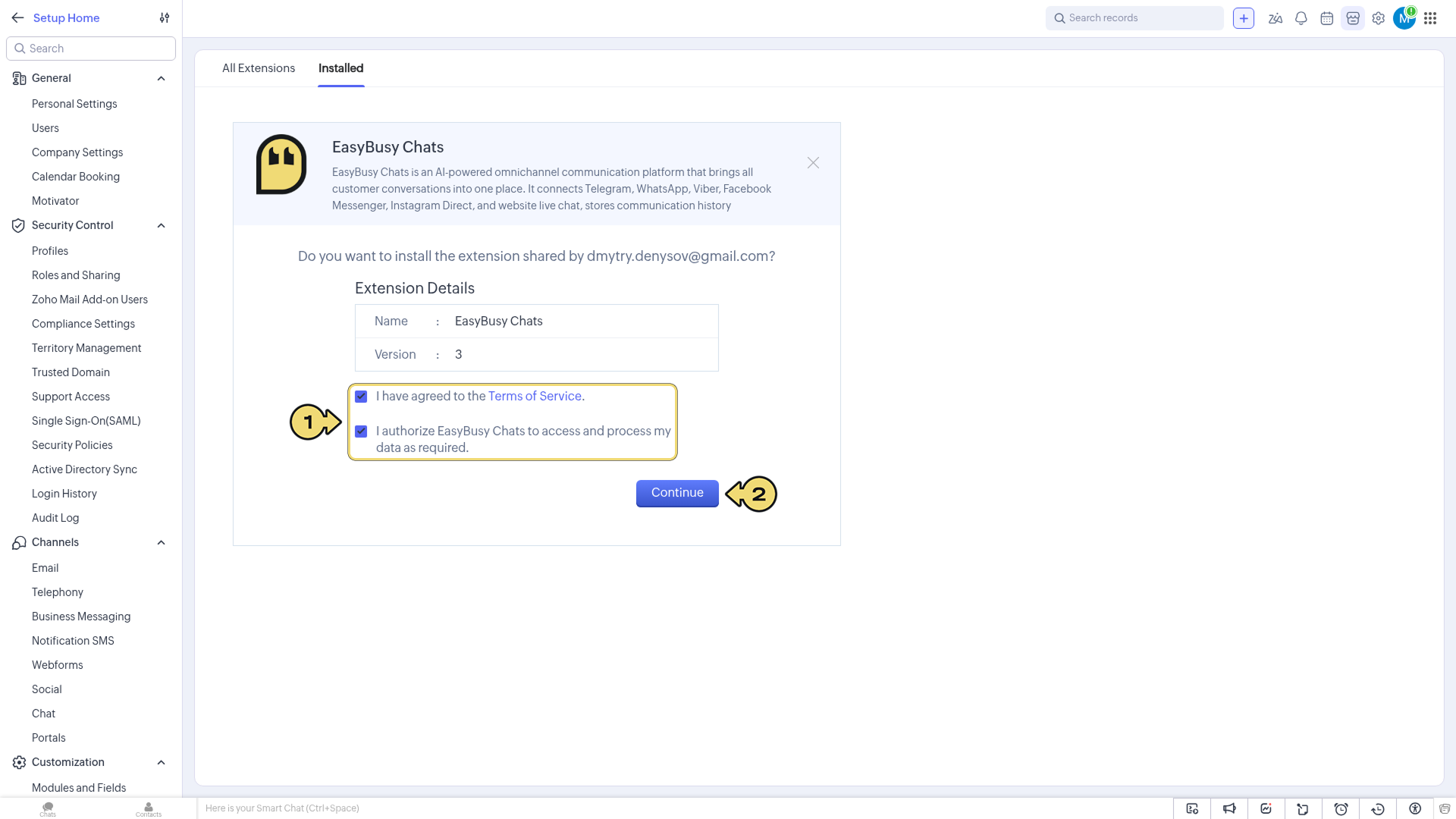Open the user profile avatar
Screen dimensions: 1456x819
coord(1404,18)
